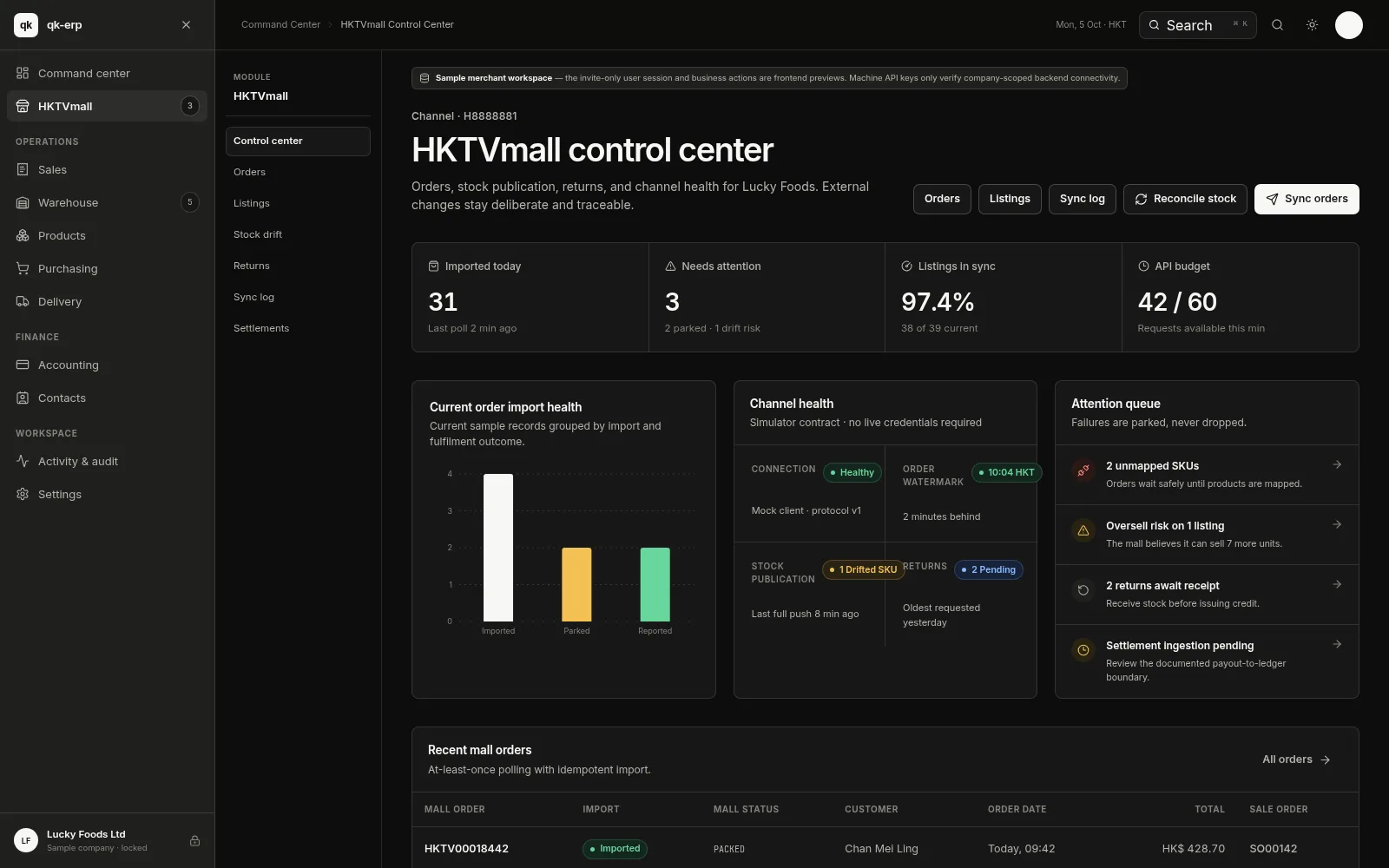Click the Sync log header button

(x=1082, y=199)
